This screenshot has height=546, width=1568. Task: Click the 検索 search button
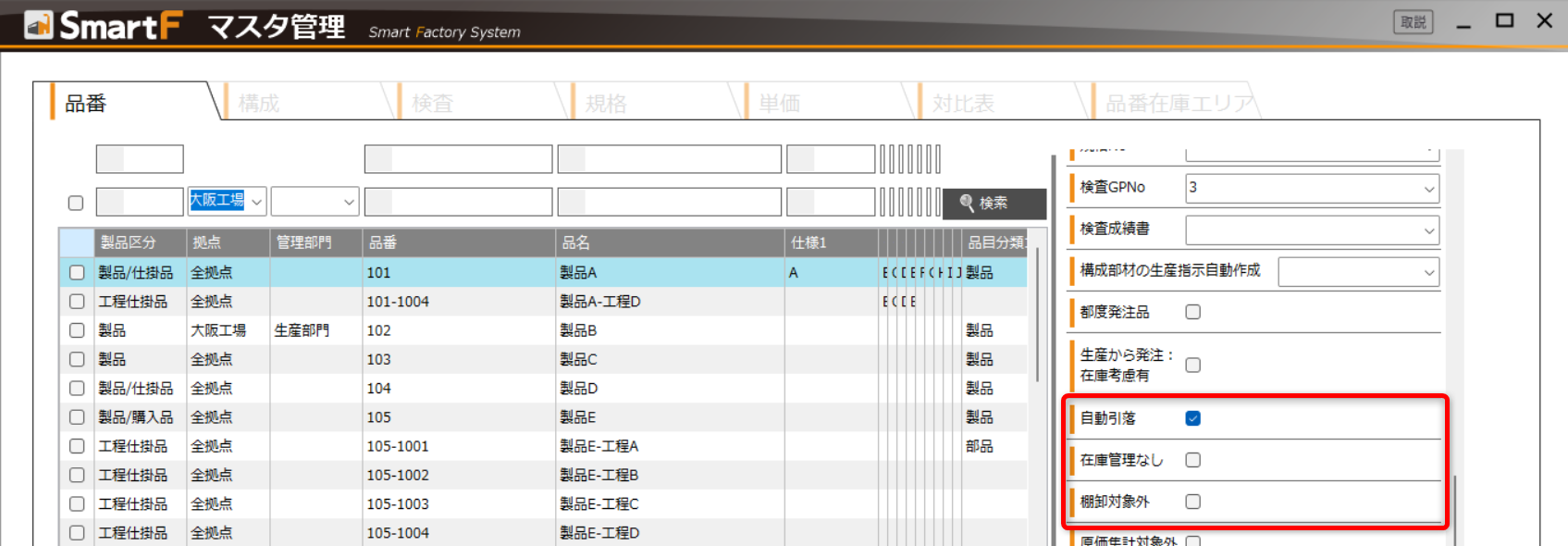994,203
